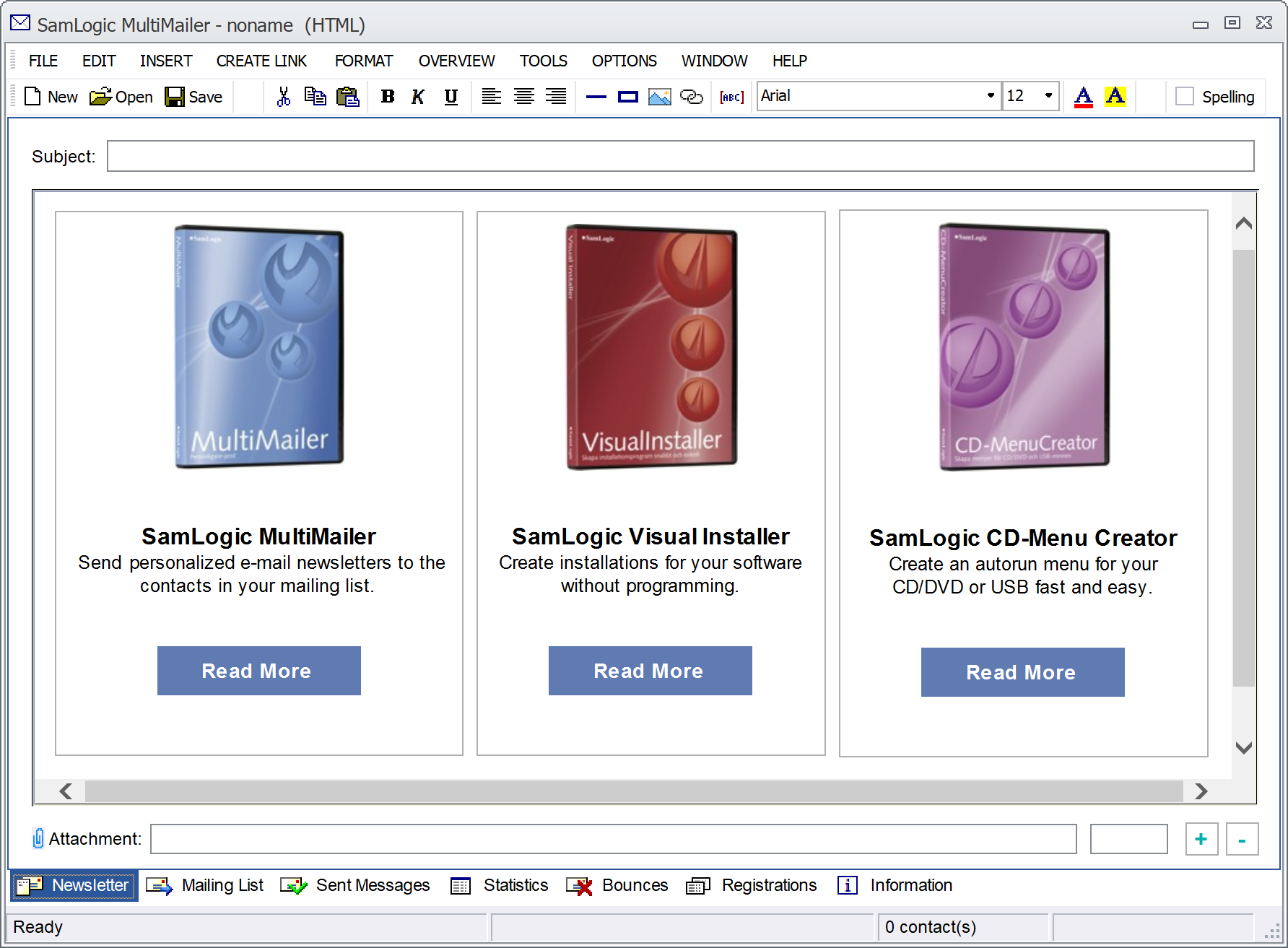The height and width of the screenshot is (948, 1288).
Task: Open the WINDOW menu
Action: click(x=715, y=61)
